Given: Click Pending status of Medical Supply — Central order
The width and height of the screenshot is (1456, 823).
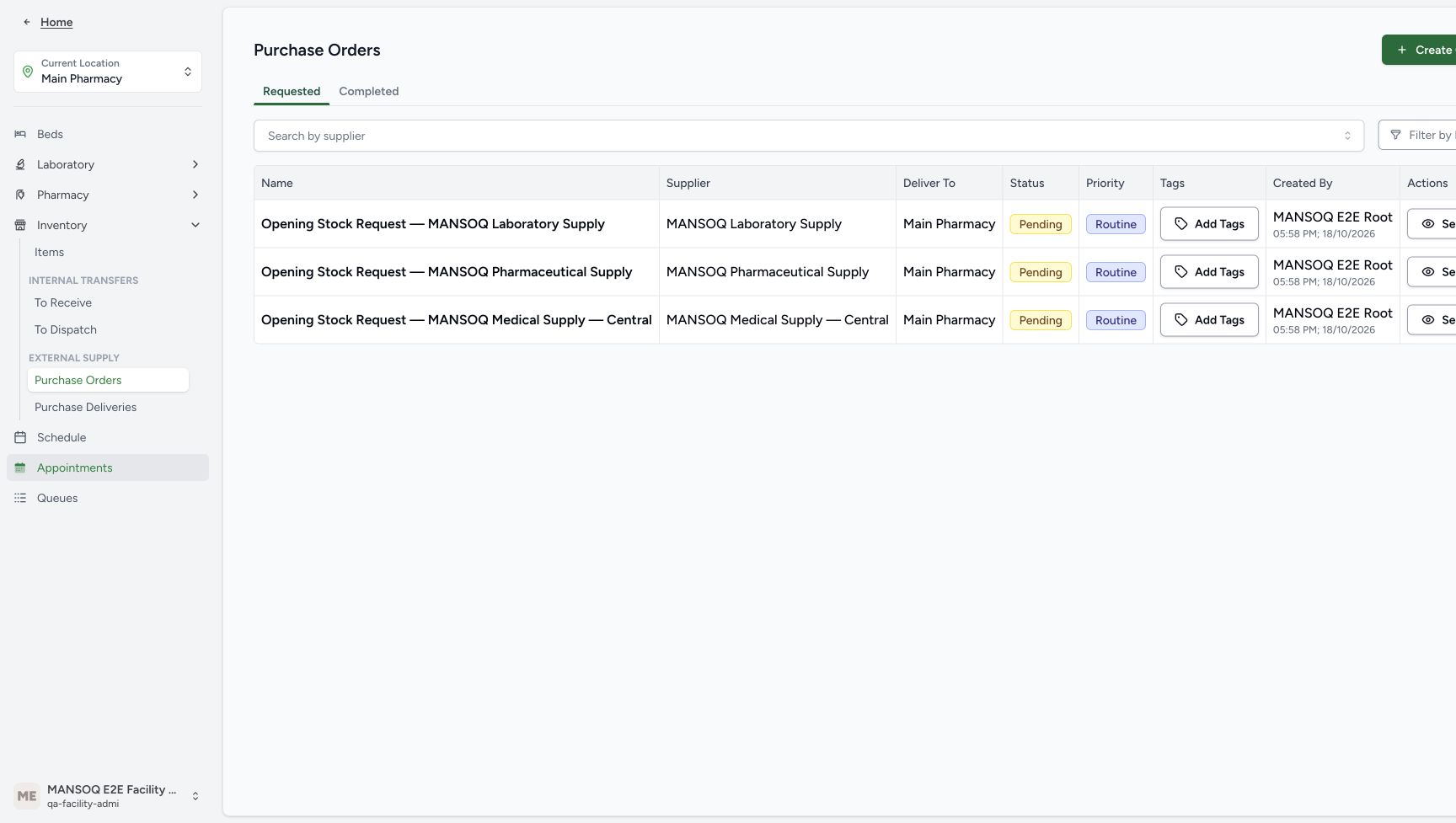Looking at the screenshot, I should [x=1041, y=320].
